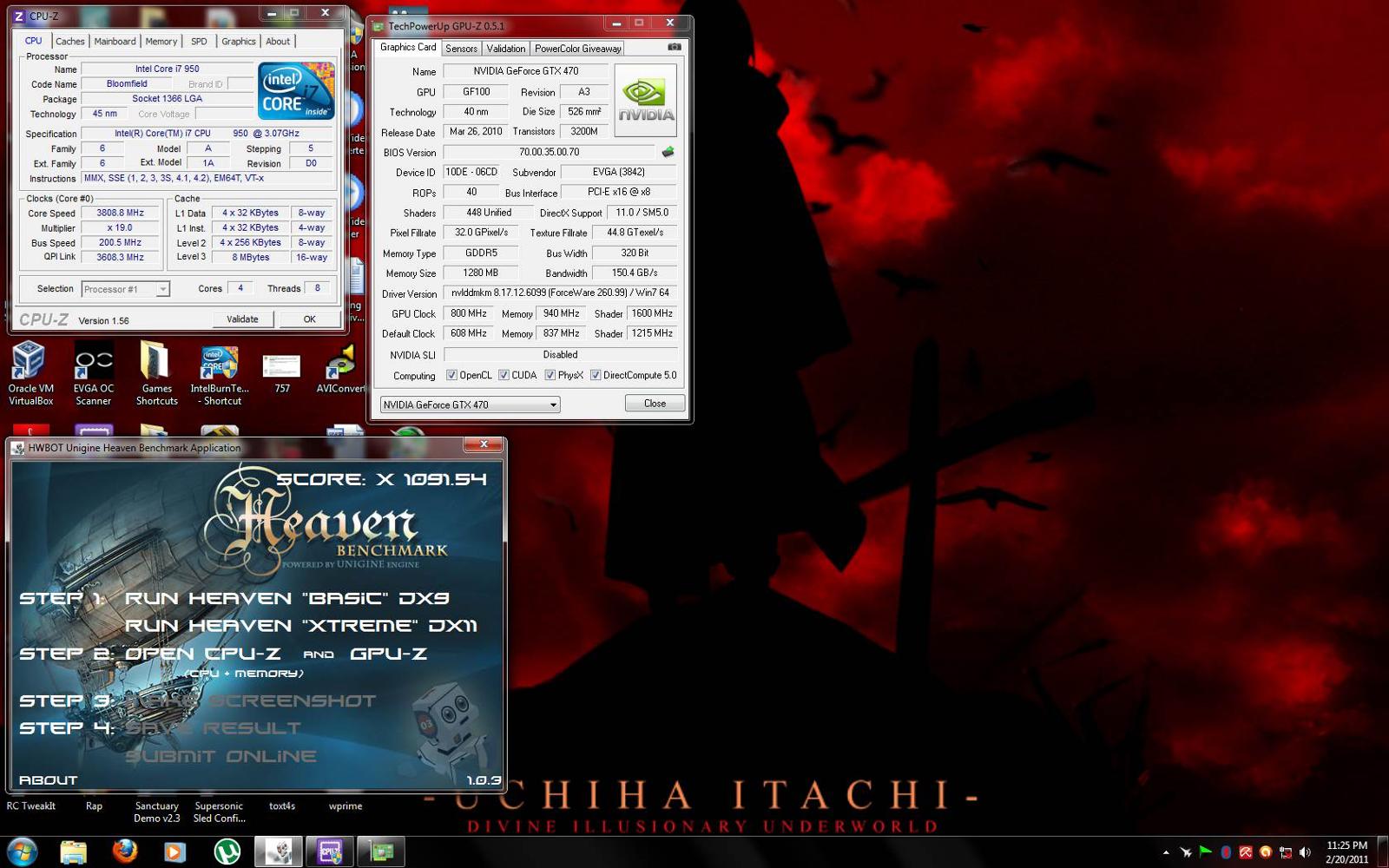Screen dimensions: 1389x868
Task: Click Take Screenshot step in Heaven window
Action: [x=250, y=700]
